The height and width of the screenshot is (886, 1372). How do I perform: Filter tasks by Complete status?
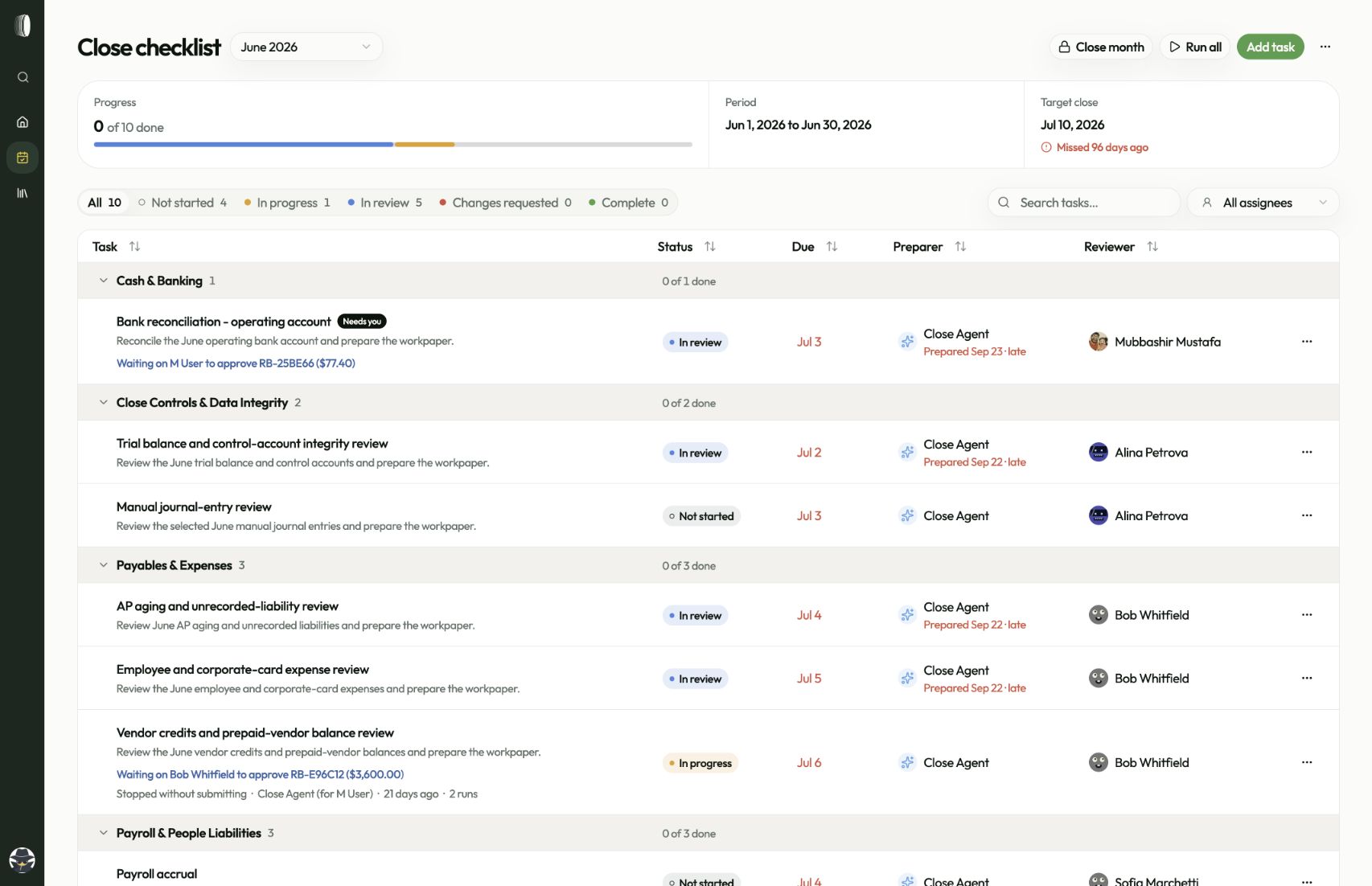628,203
